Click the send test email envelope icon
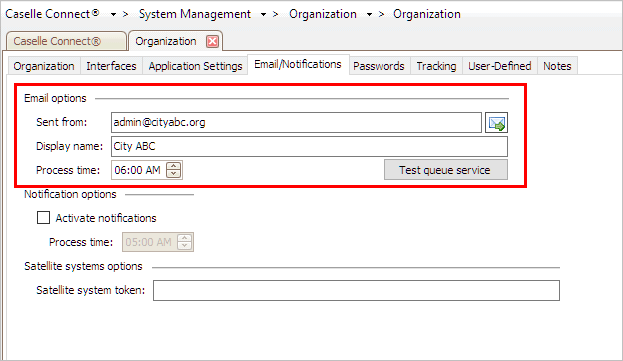Image resolution: width=623 pixels, height=361 pixels. coord(496,123)
